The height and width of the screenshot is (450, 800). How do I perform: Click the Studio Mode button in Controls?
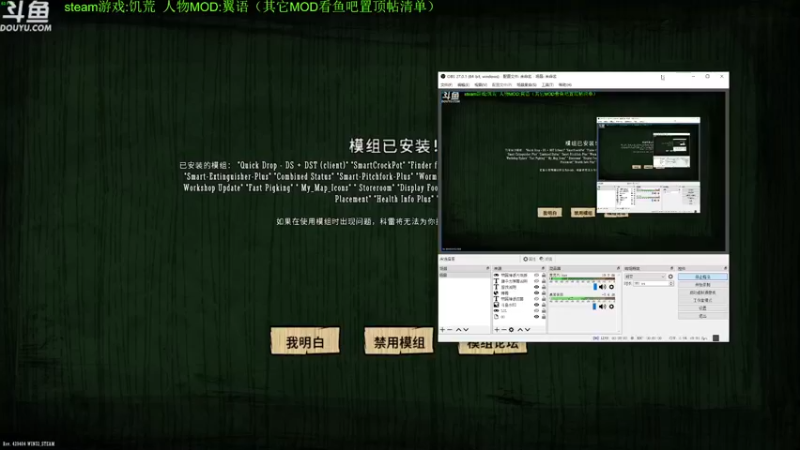tap(703, 301)
